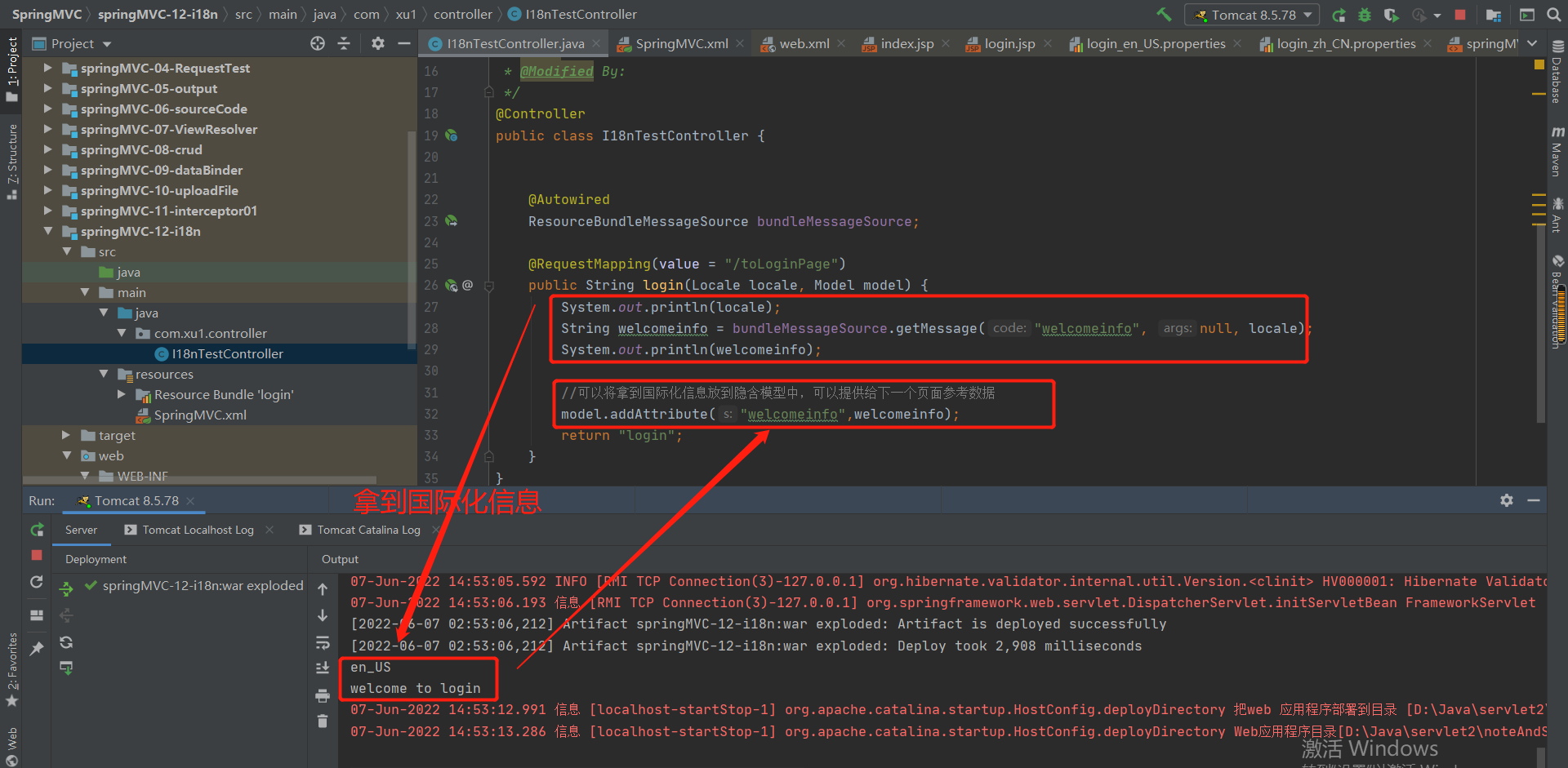Image resolution: width=1568 pixels, height=768 pixels.
Task: Open the Maven tool window
Action: point(1557,152)
